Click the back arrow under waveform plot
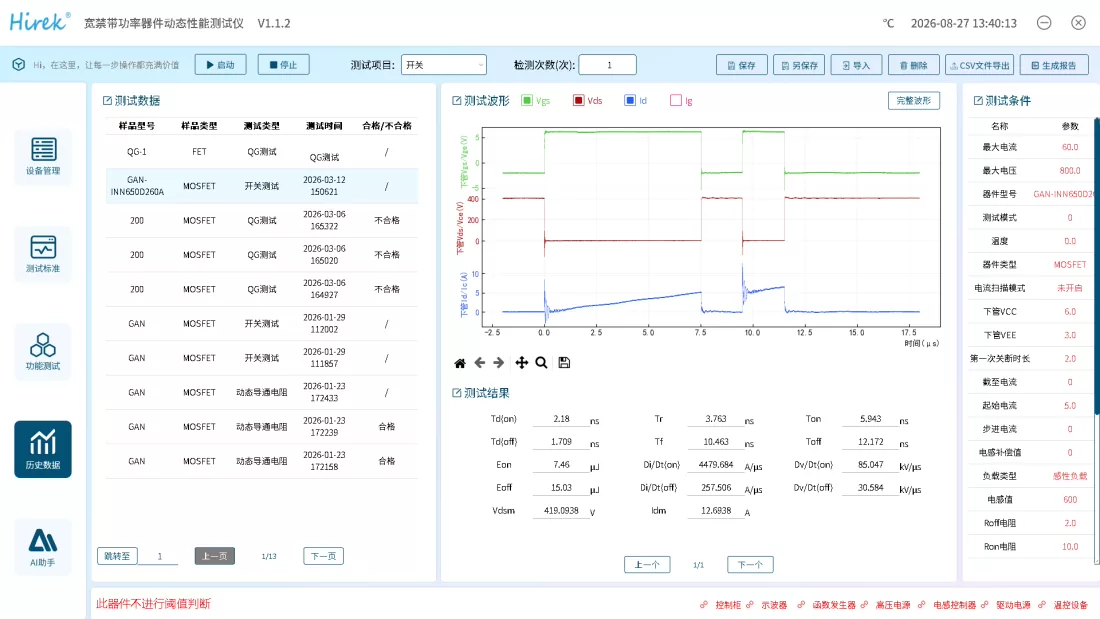The height and width of the screenshot is (619, 1100). coord(480,363)
